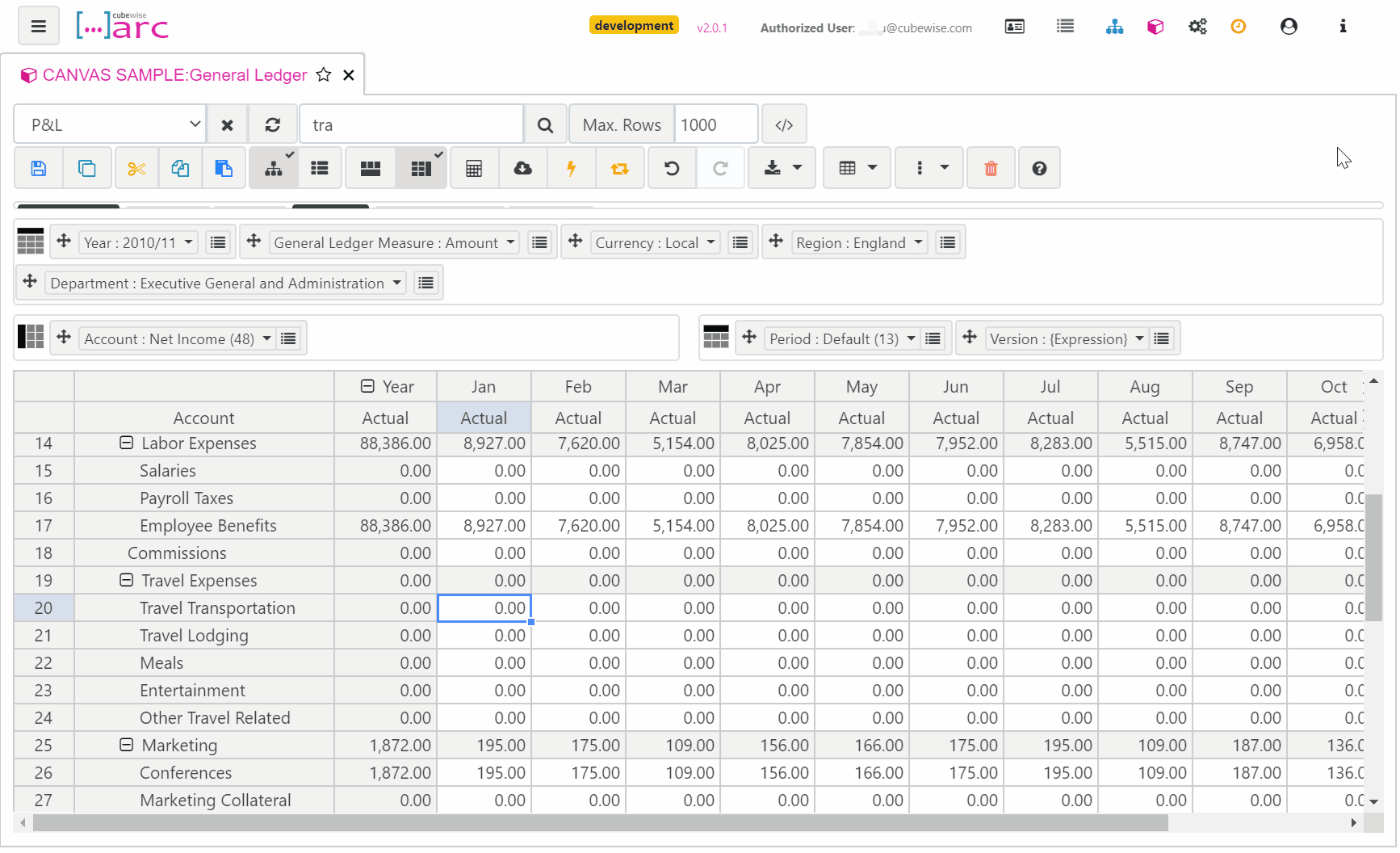The image size is (1400, 853).
Task: Click the cloud download icon
Action: tap(522, 168)
